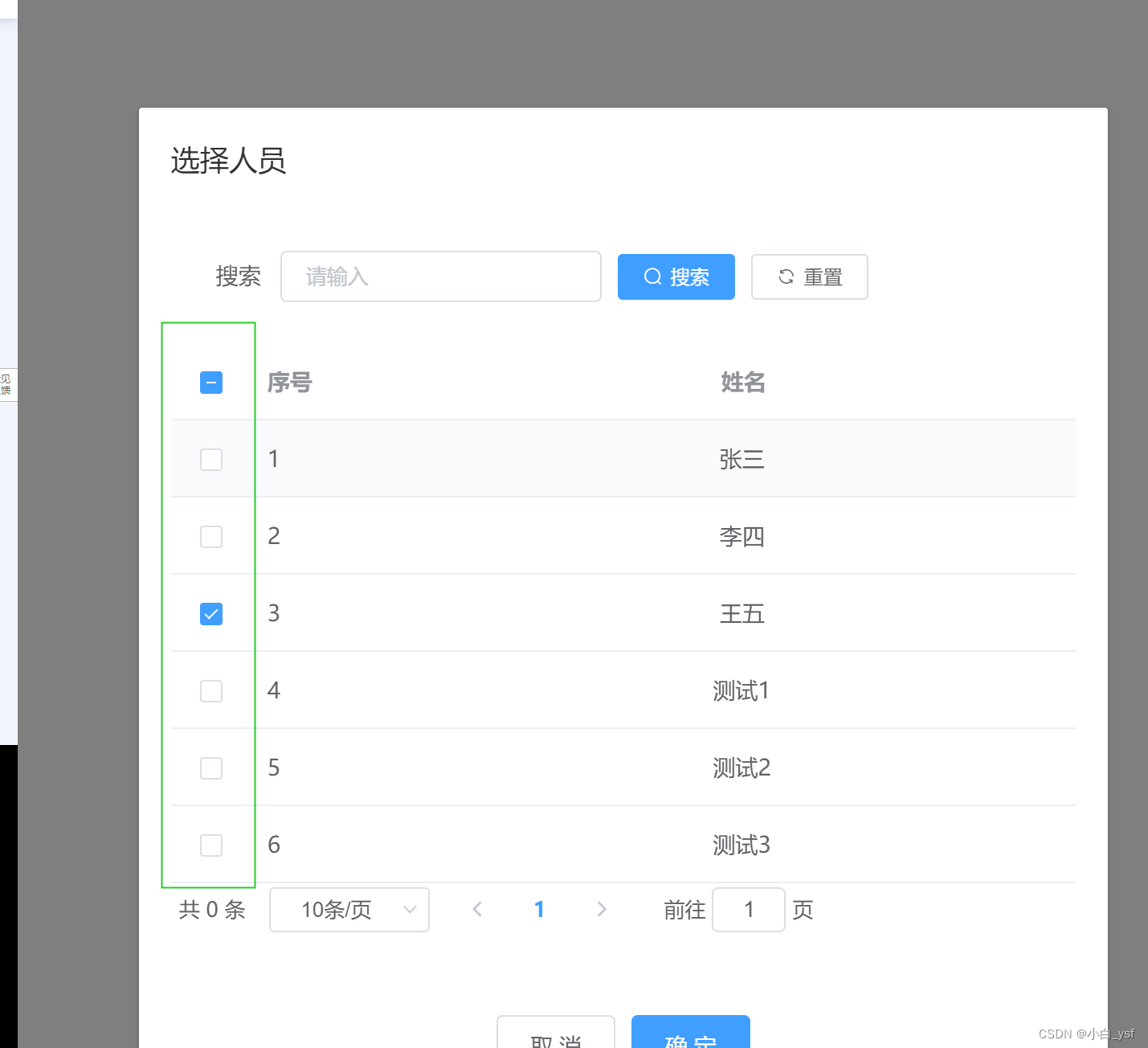The image size is (1148, 1048).
Task: Click the 共 0 条 total count text
Action: click(x=212, y=910)
